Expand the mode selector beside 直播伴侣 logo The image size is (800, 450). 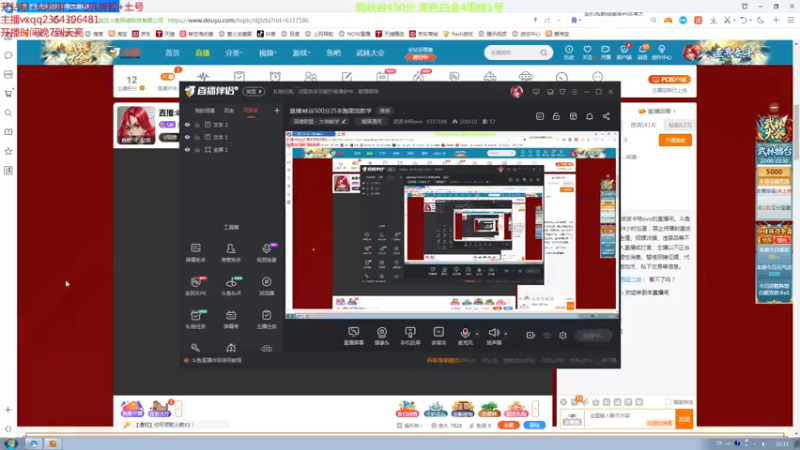point(254,91)
